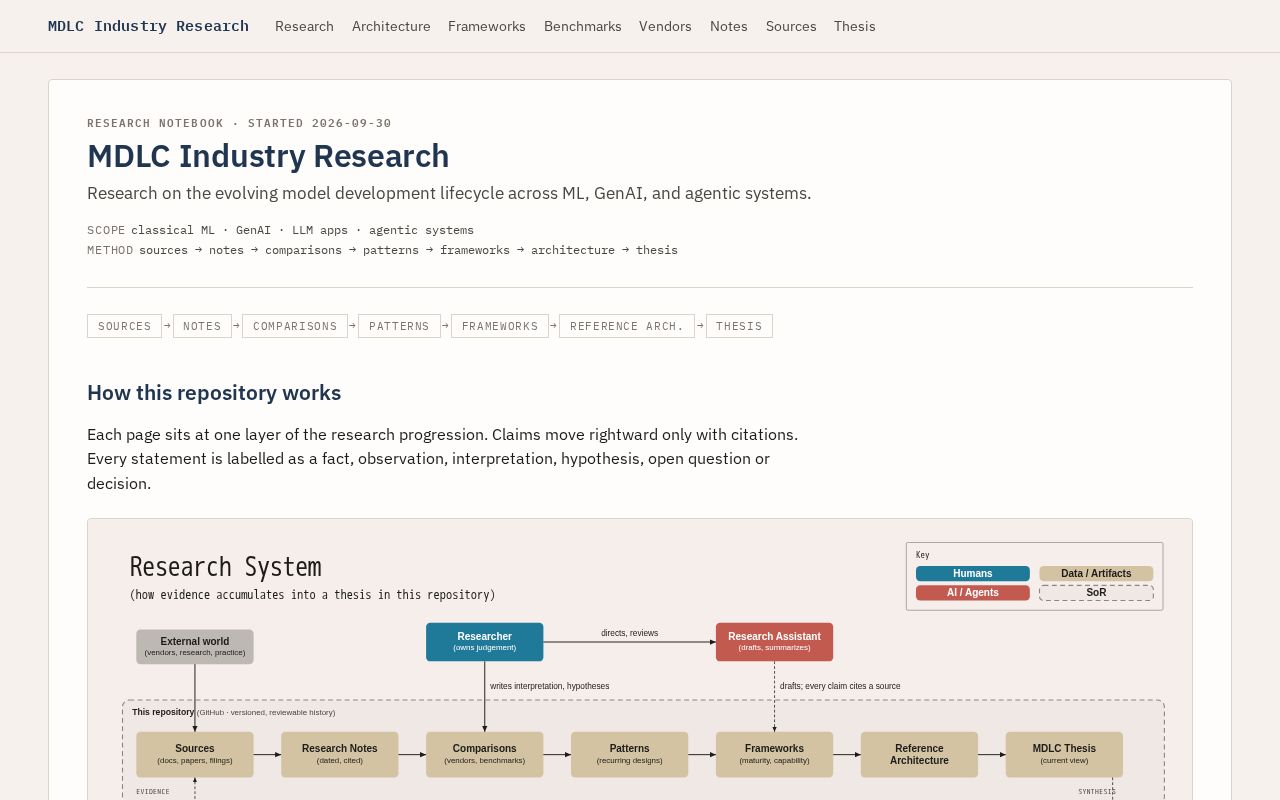The width and height of the screenshot is (1280, 800).
Task: Select the Research Assistant diagram node
Action: 774,642
